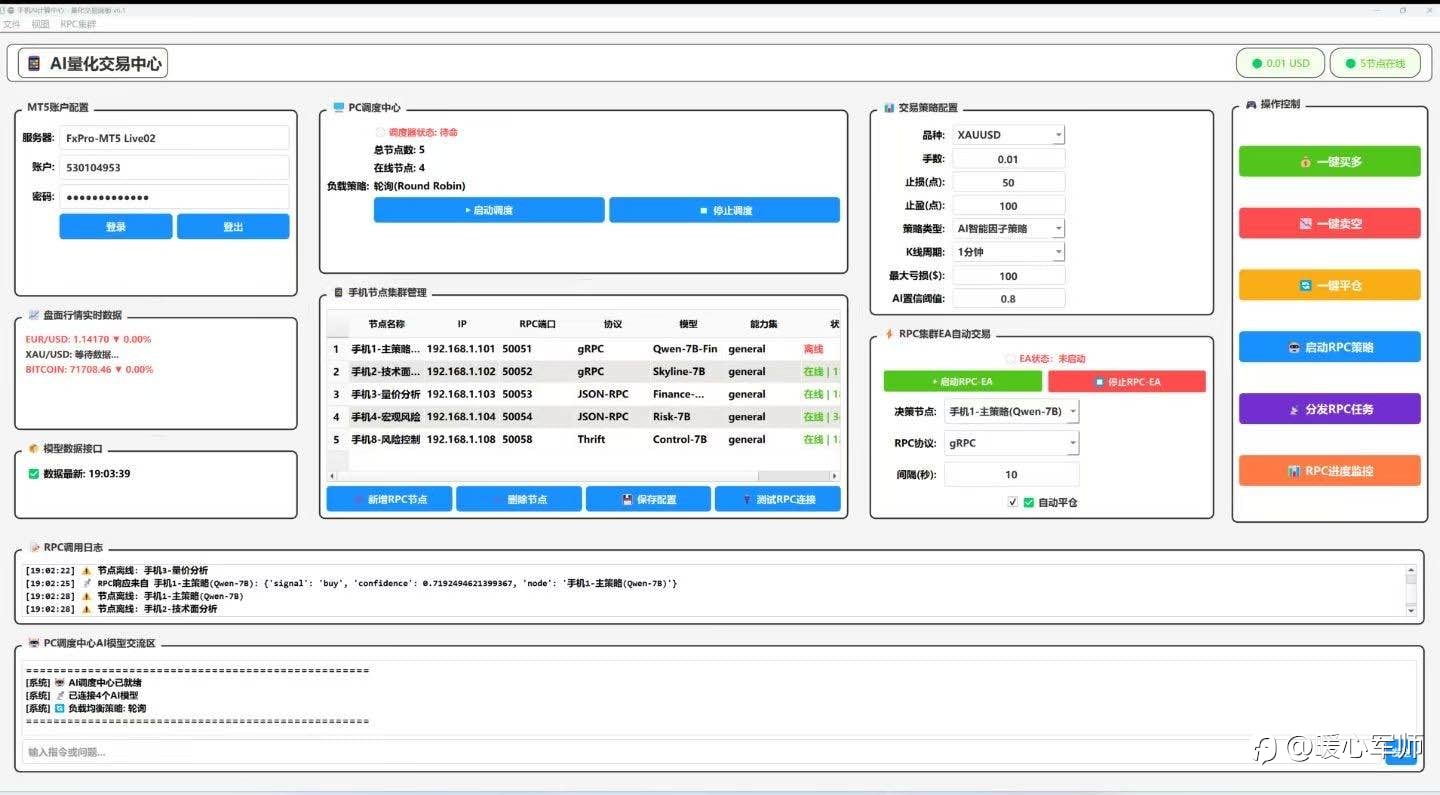
Task: Select the 192.168.1.103 IP cell
Action: point(461,394)
